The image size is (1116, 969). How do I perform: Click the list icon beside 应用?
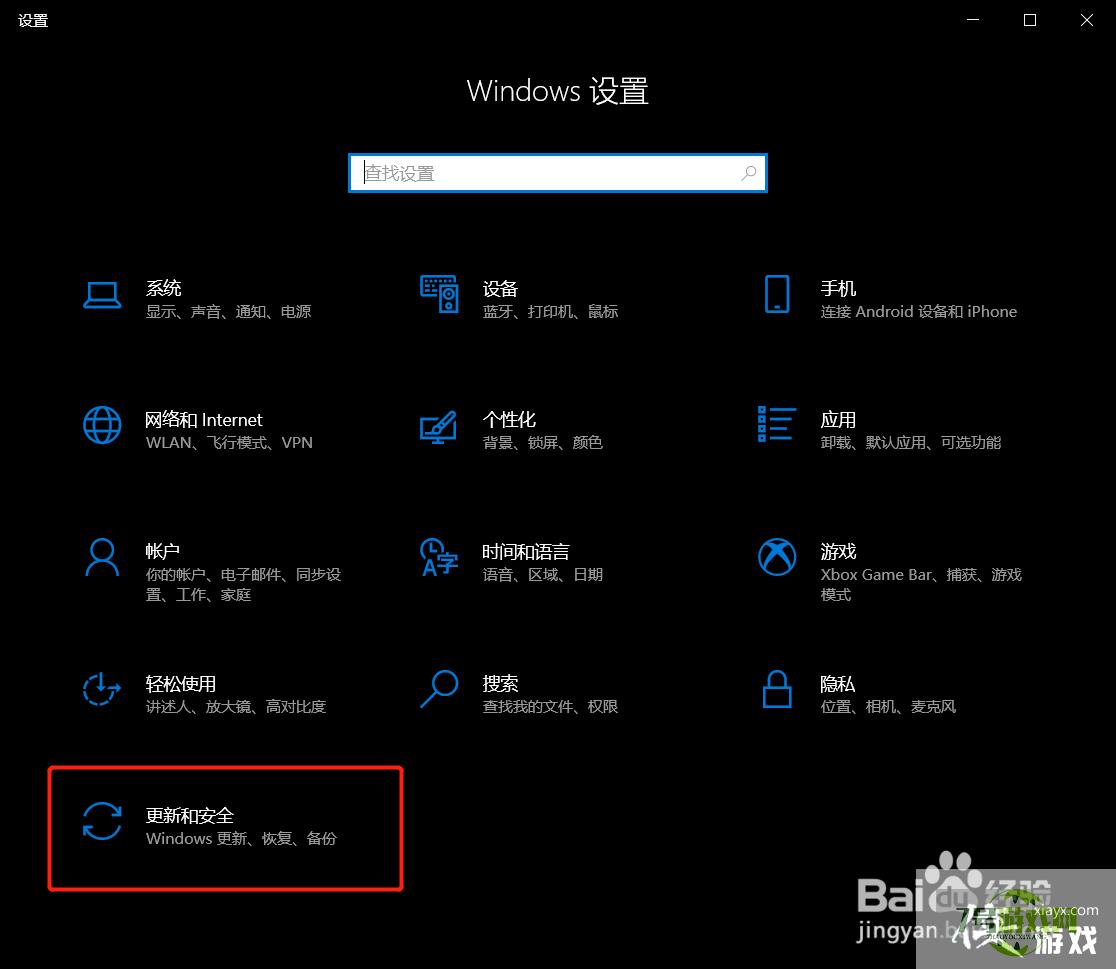pyautogui.click(x=777, y=424)
